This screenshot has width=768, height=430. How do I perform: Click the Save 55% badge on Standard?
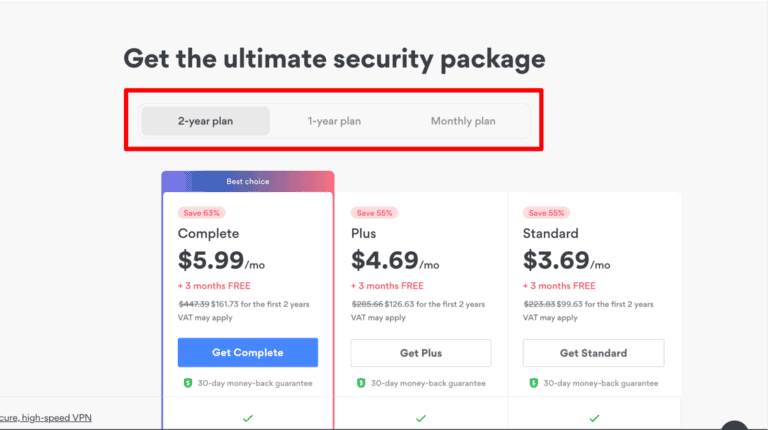[548, 213]
